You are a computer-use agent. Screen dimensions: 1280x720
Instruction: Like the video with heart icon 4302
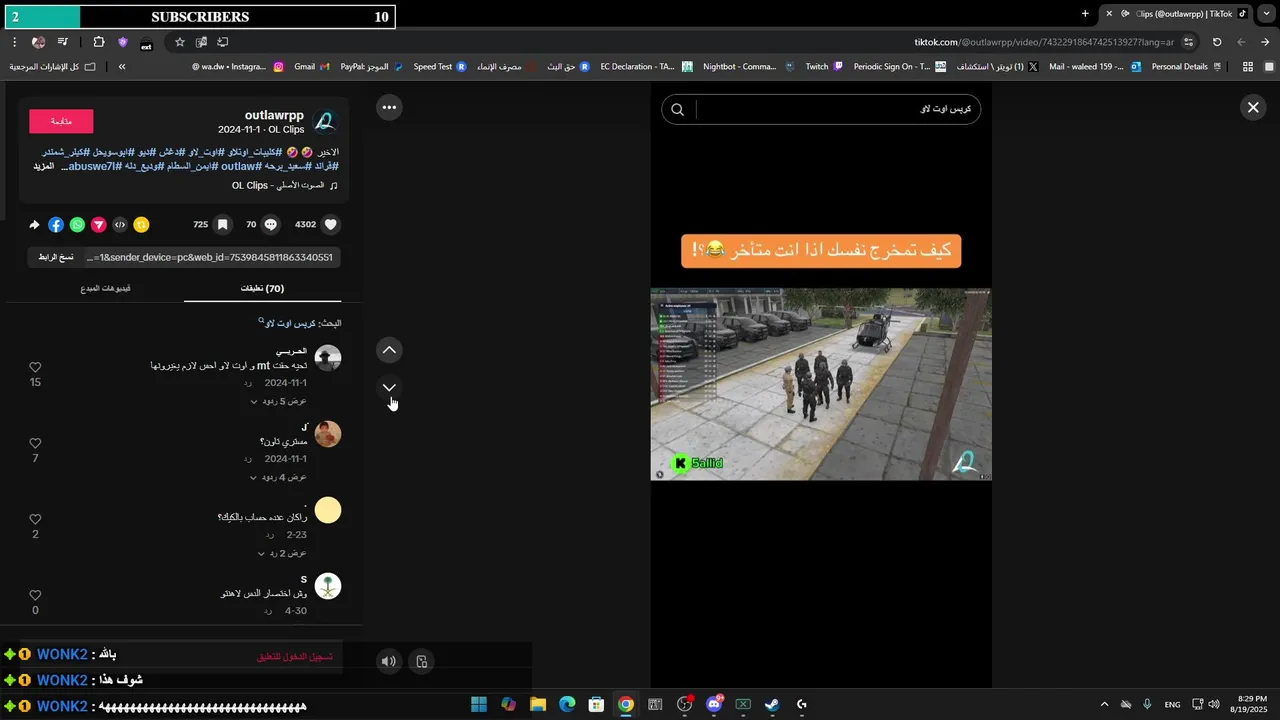coord(331,225)
